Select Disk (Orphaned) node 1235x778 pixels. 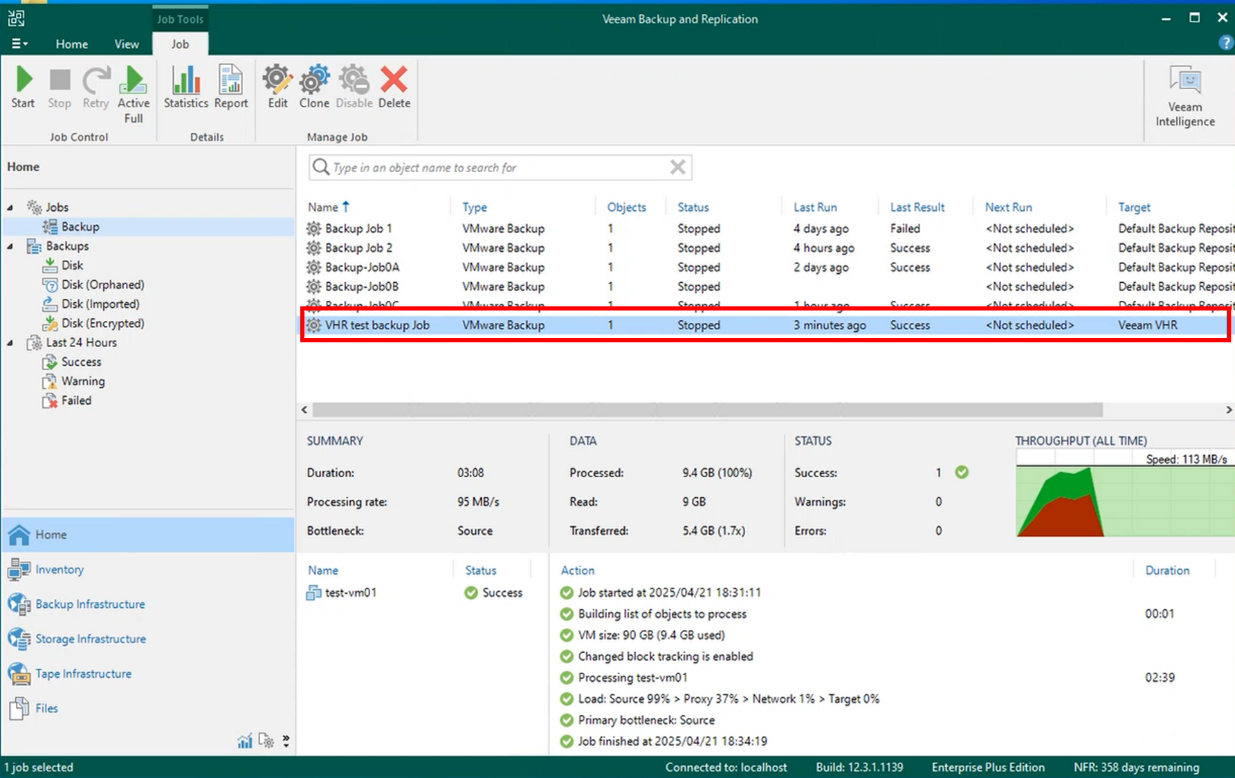point(102,285)
